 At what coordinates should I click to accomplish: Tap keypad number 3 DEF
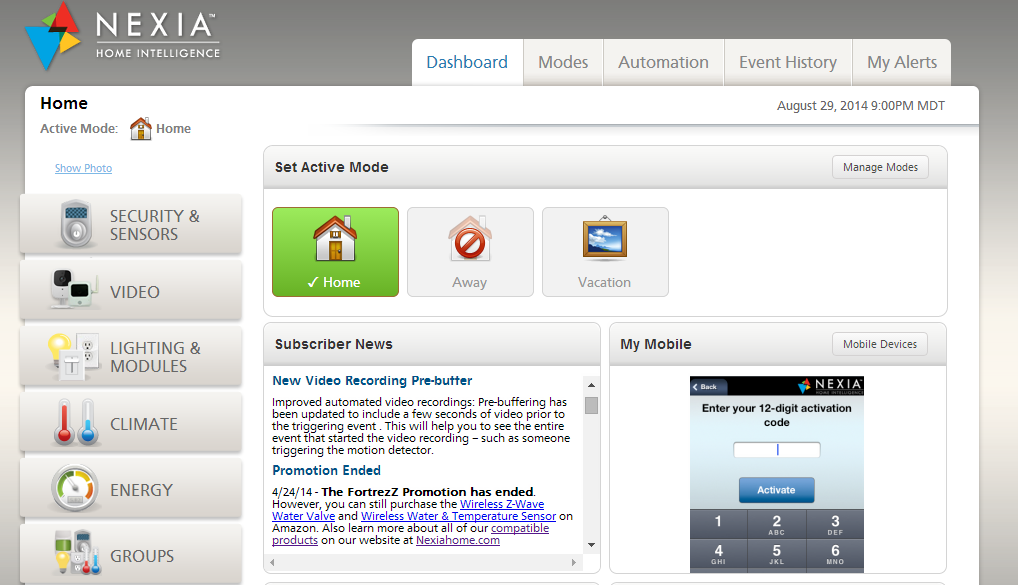pyautogui.click(x=836, y=523)
